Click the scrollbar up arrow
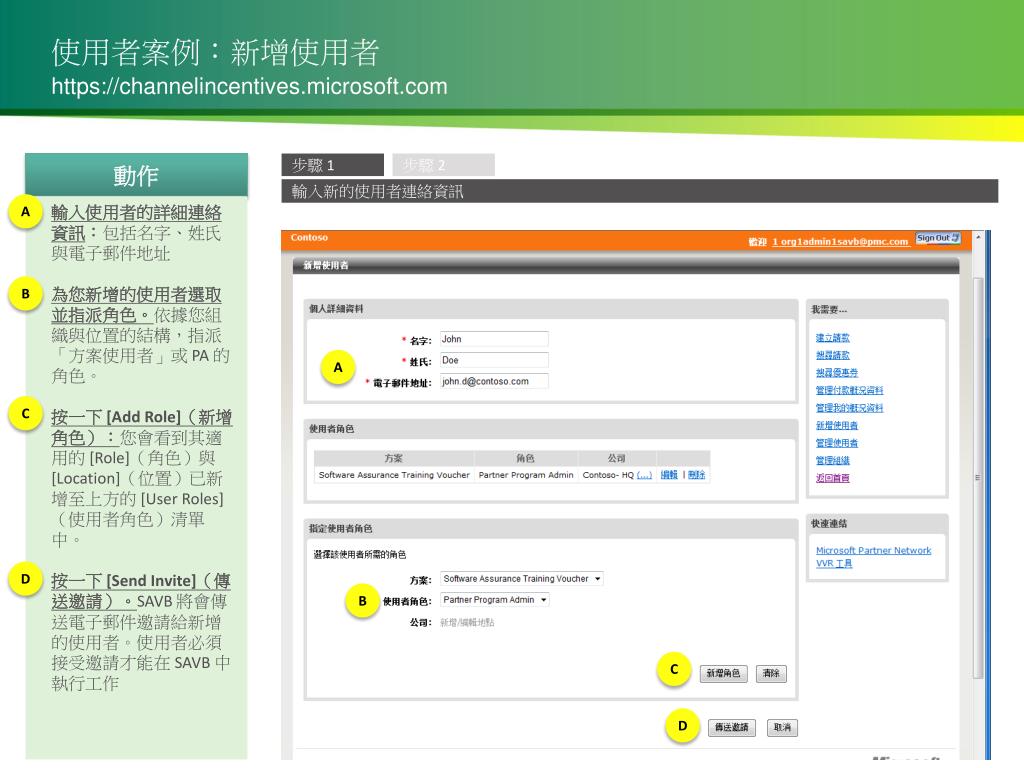 978,237
